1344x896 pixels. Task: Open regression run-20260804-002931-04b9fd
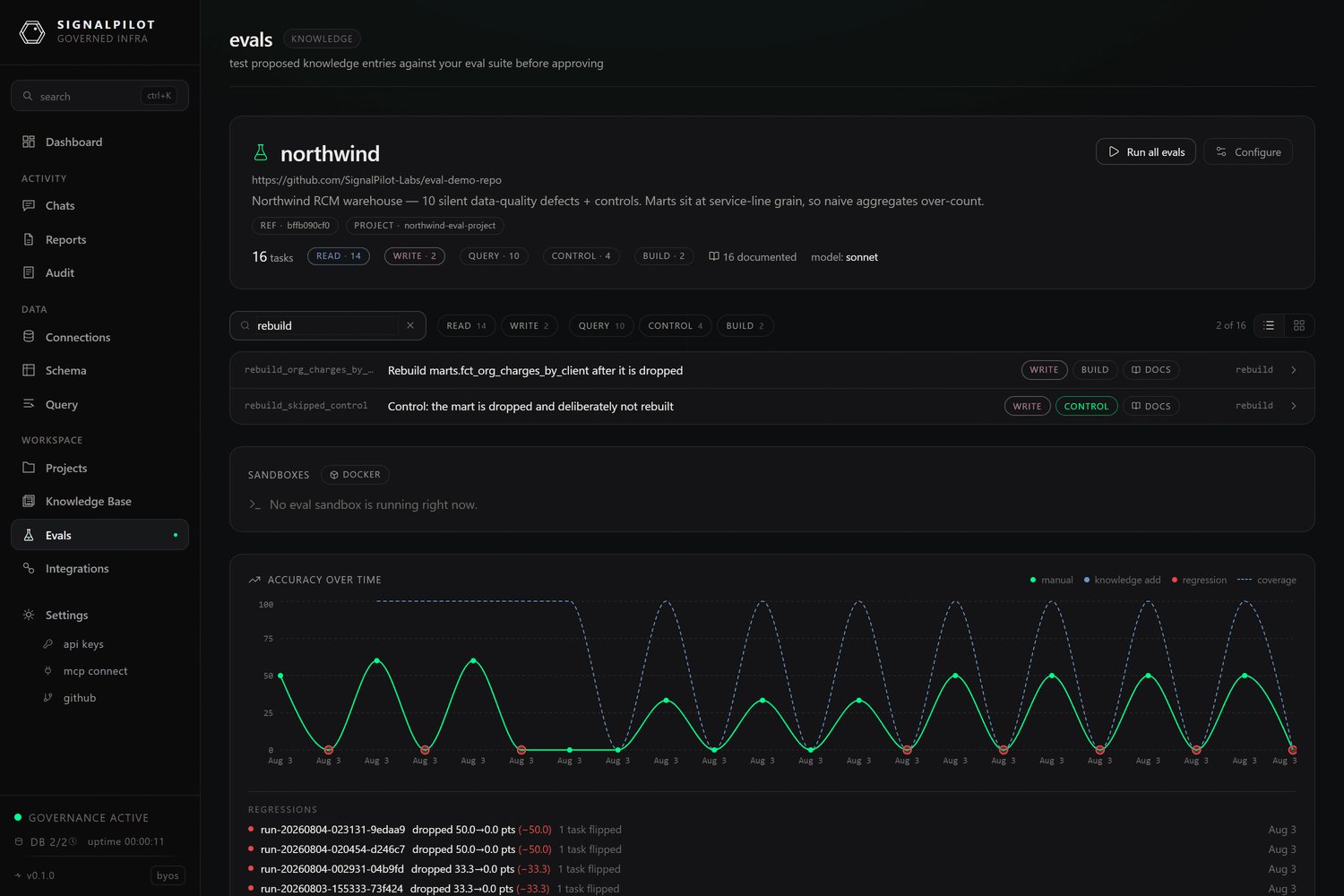(332, 869)
